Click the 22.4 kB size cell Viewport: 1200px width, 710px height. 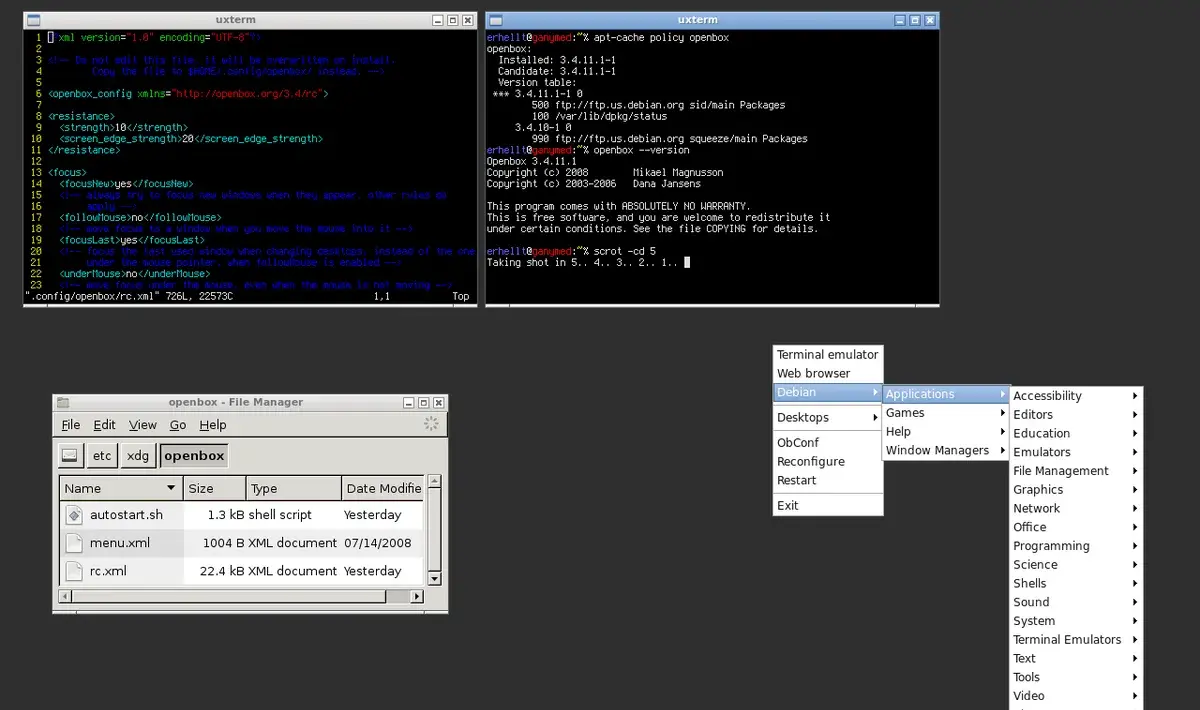[x=222, y=571]
